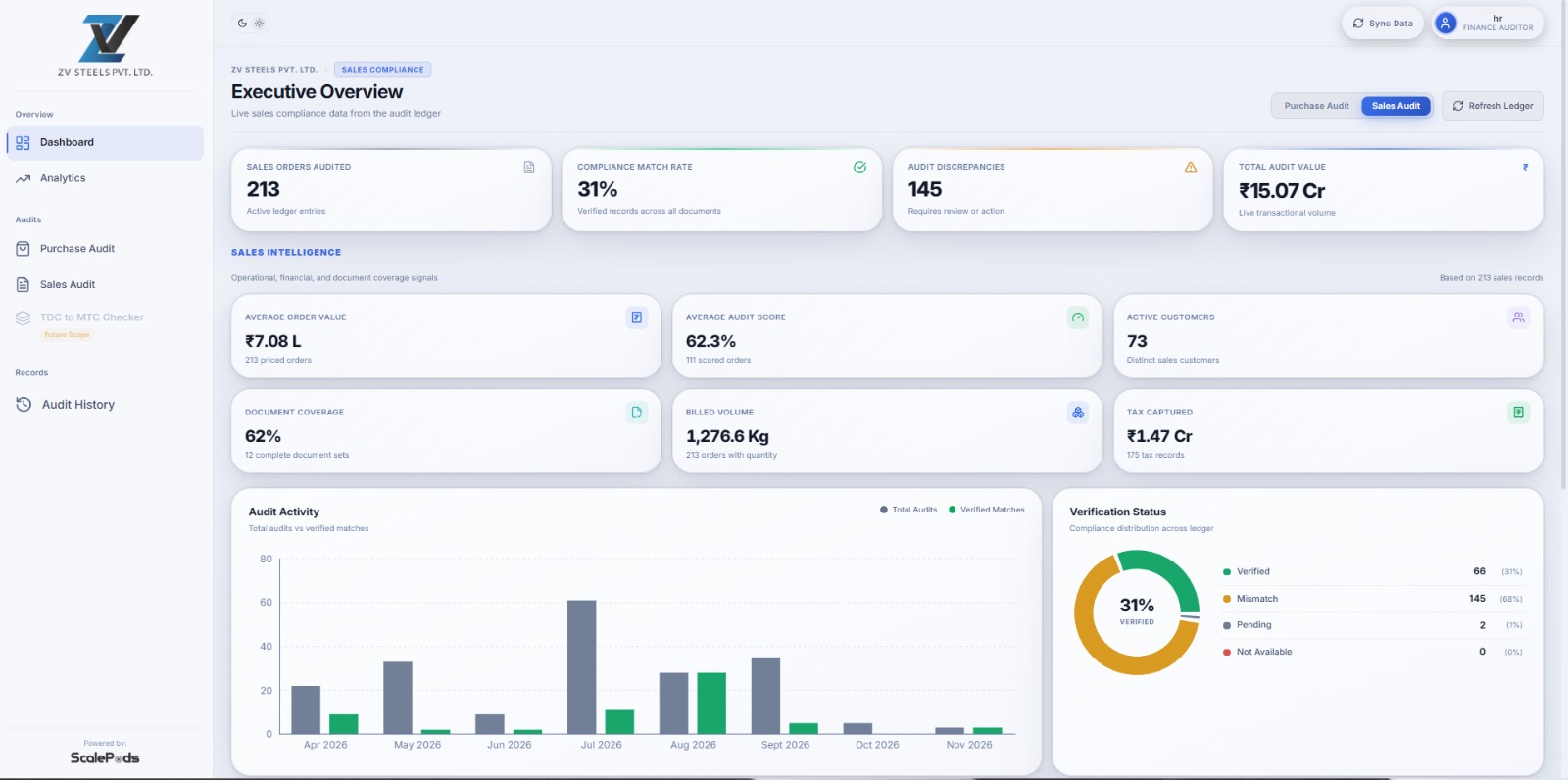Click the Active Customers people icon
1568x780 pixels.
[x=1518, y=317]
